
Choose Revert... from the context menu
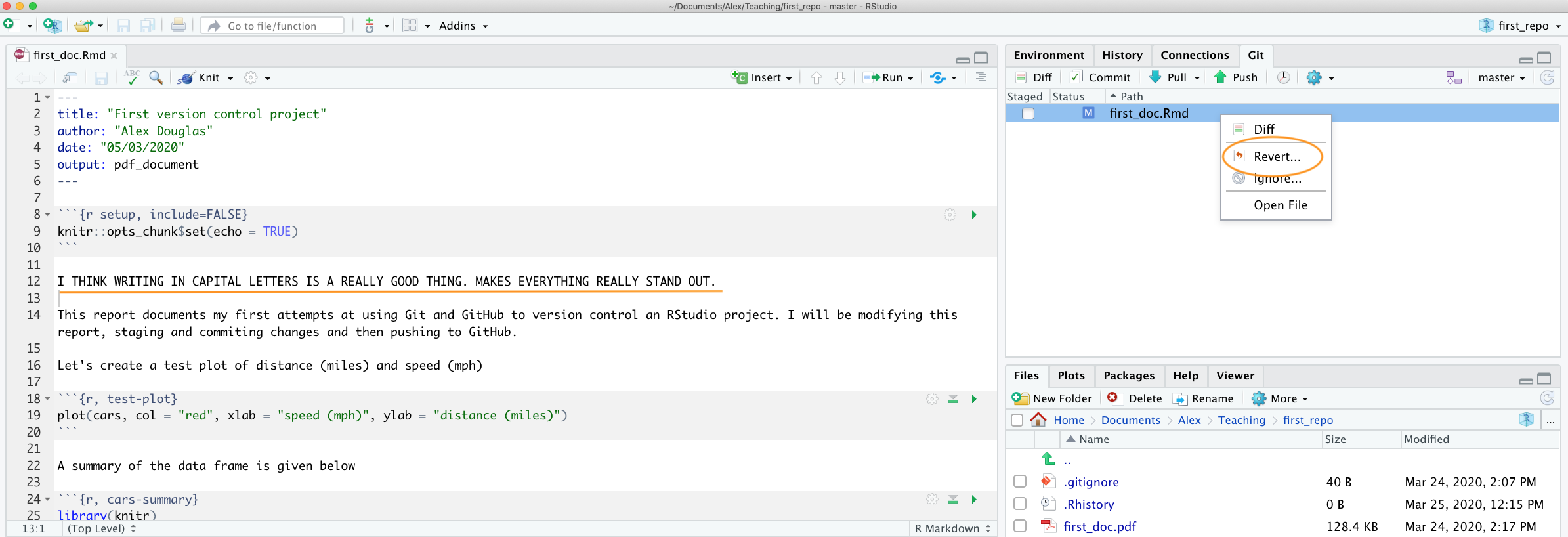(1277, 156)
